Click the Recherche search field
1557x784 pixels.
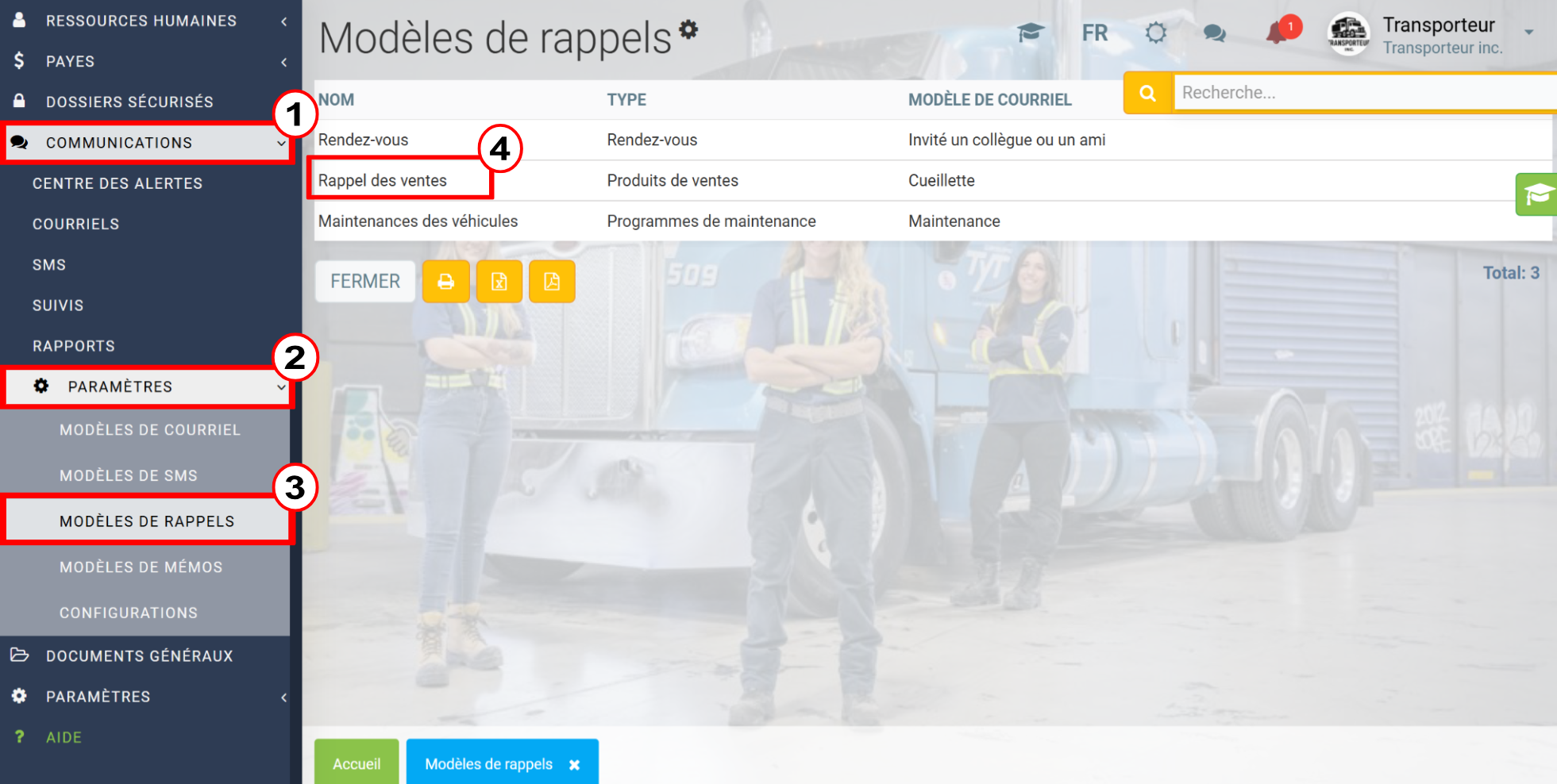pos(1365,93)
